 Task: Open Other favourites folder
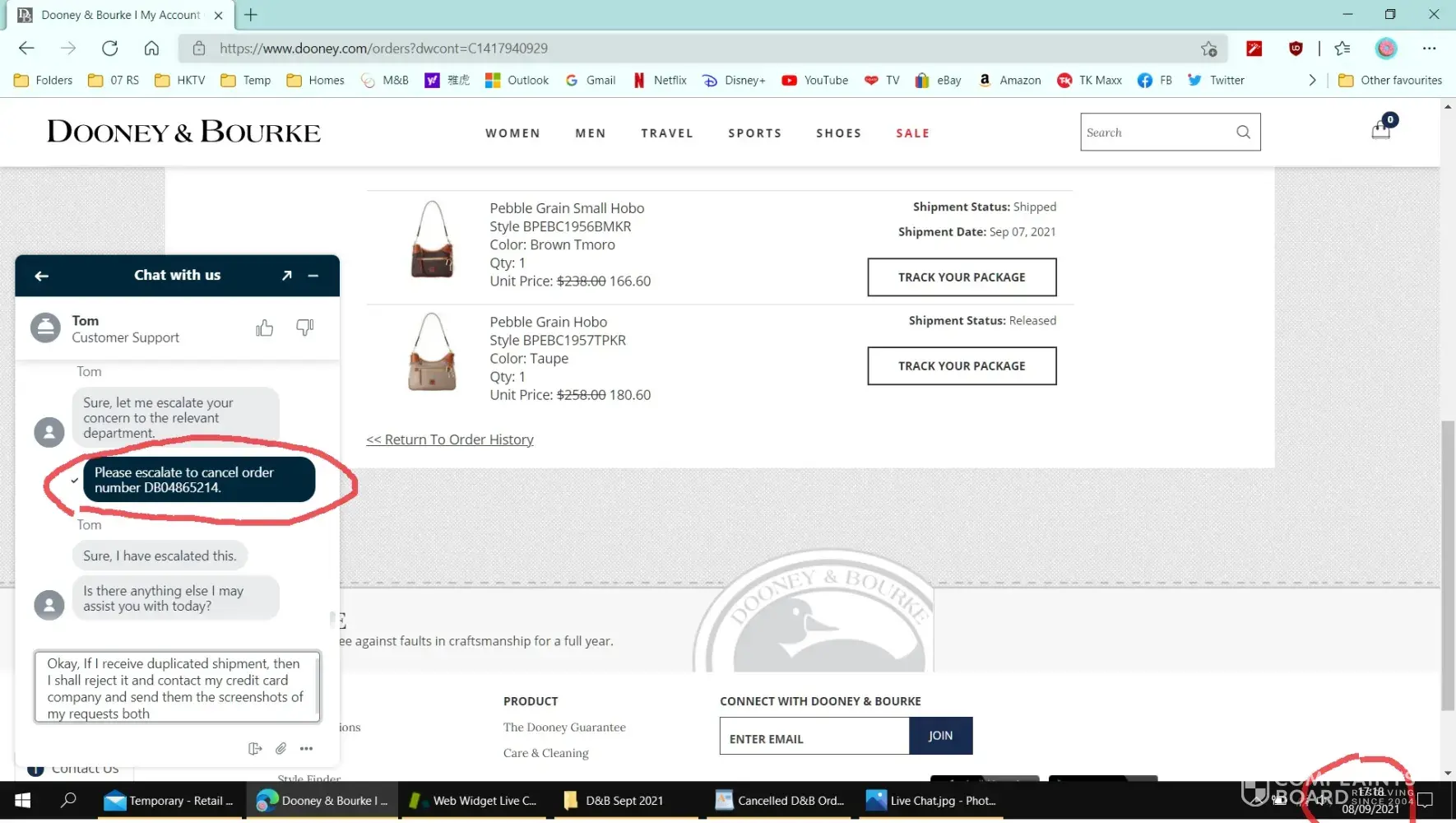[1390, 80]
